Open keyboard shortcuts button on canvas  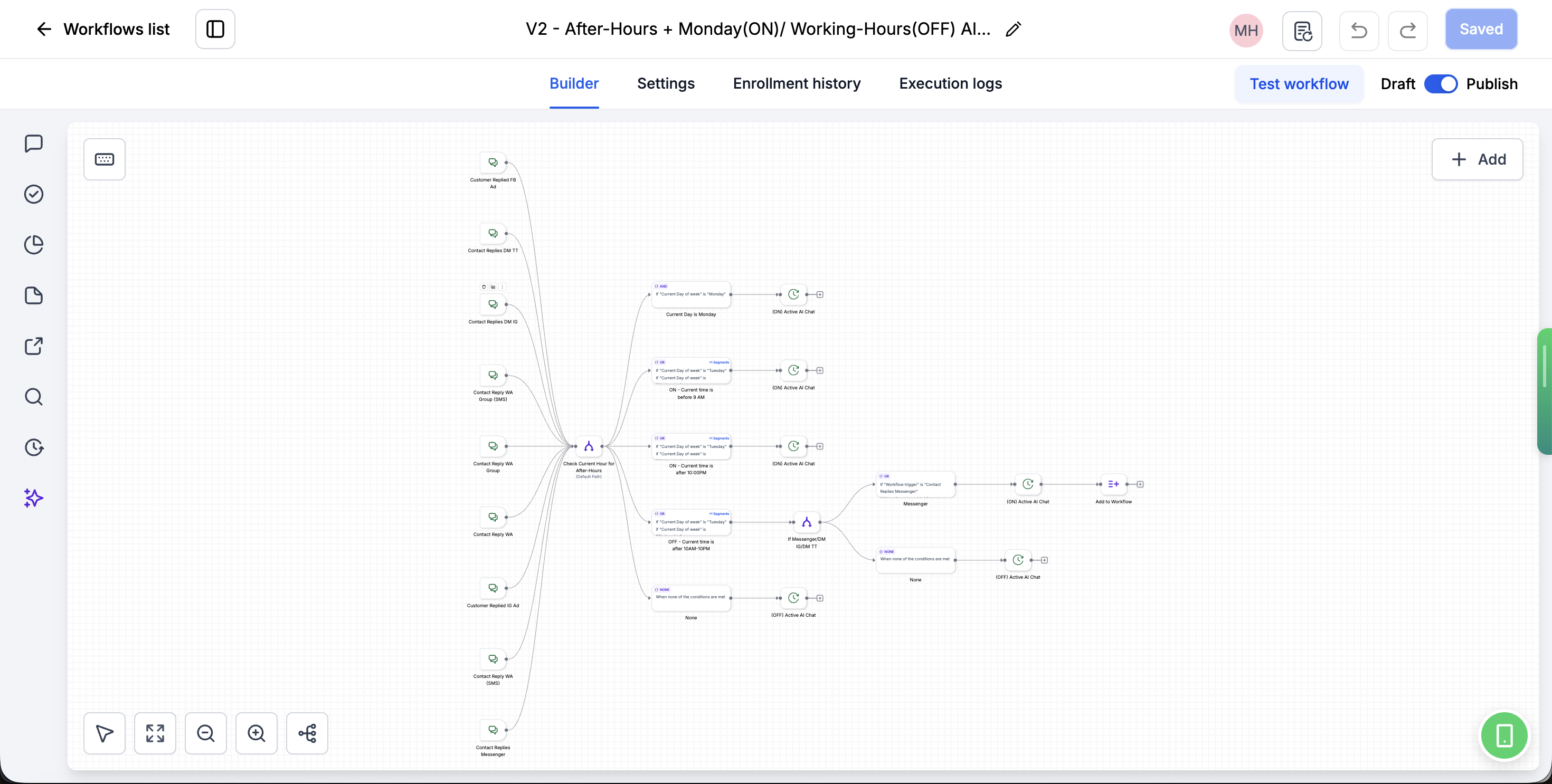click(104, 159)
